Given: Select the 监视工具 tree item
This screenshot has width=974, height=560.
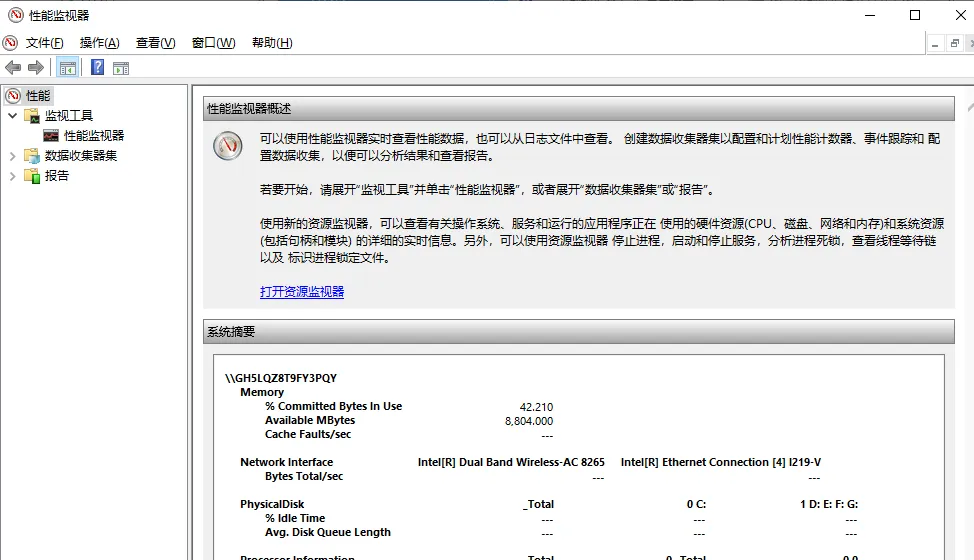Looking at the screenshot, I should pos(68,115).
